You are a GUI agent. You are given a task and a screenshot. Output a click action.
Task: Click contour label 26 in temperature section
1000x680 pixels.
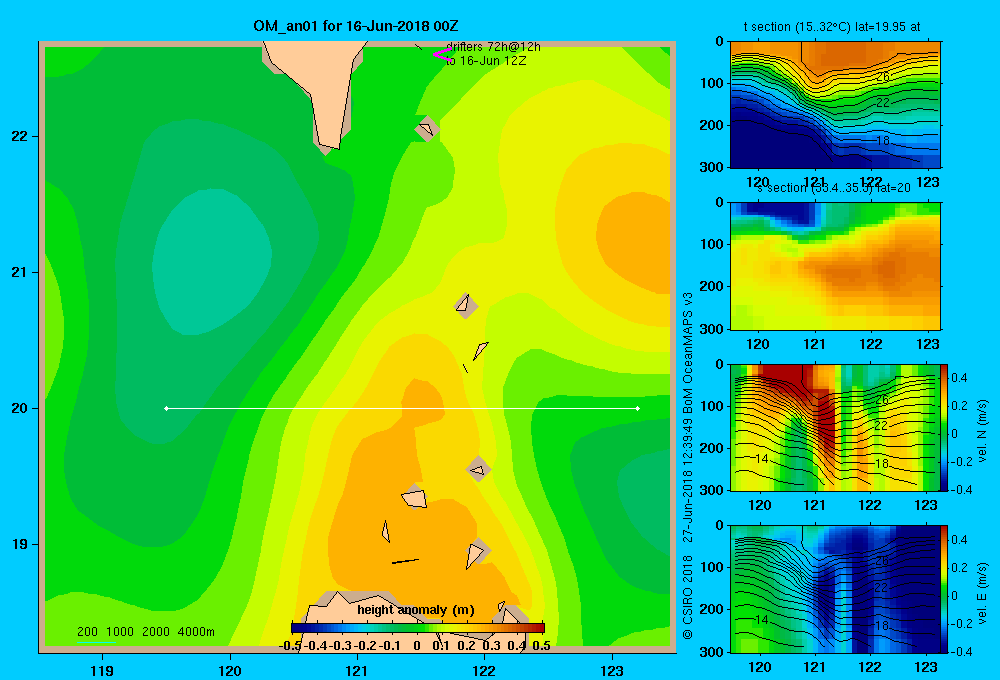[x=883, y=77]
